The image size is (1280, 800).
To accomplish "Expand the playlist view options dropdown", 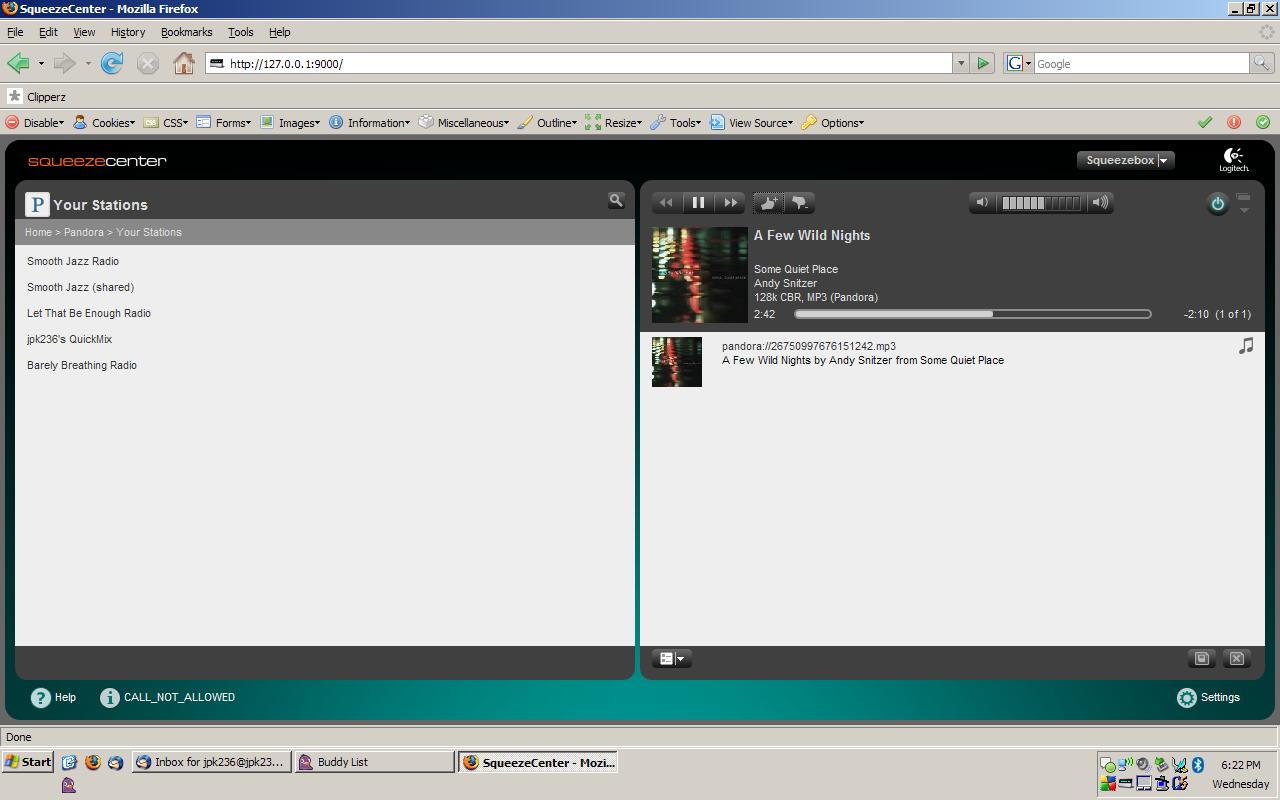I will click(x=671, y=659).
